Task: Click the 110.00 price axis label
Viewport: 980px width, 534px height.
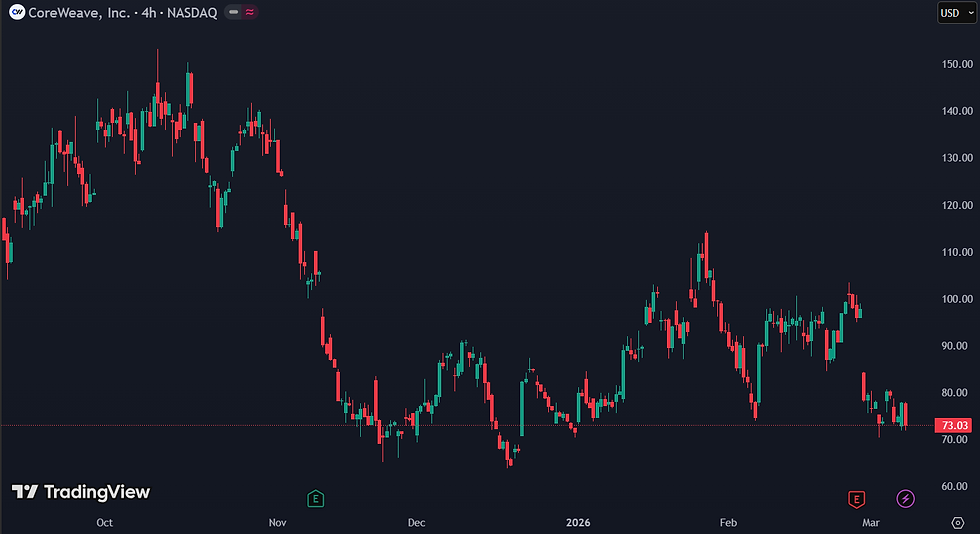Action: click(957, 252)
